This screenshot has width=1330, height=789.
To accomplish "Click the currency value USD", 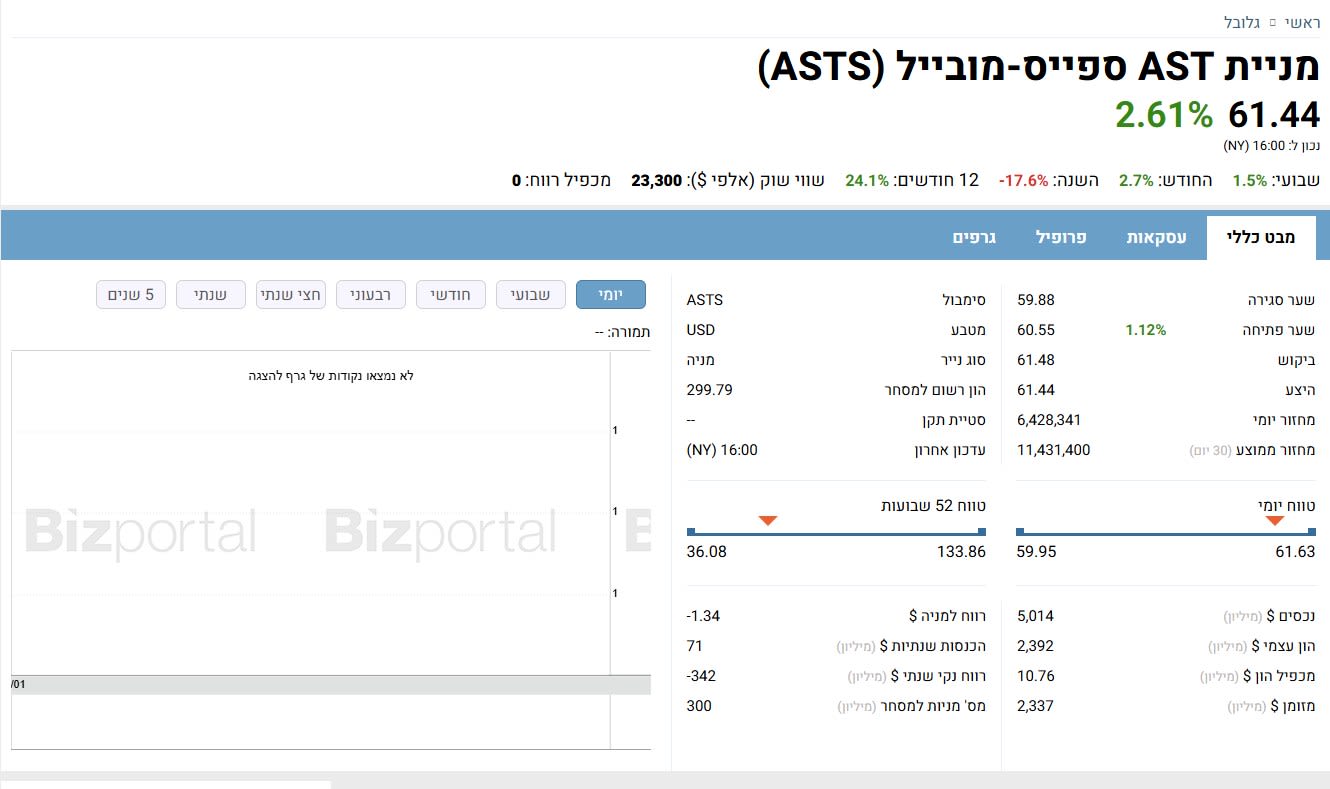I will [701, 330].
